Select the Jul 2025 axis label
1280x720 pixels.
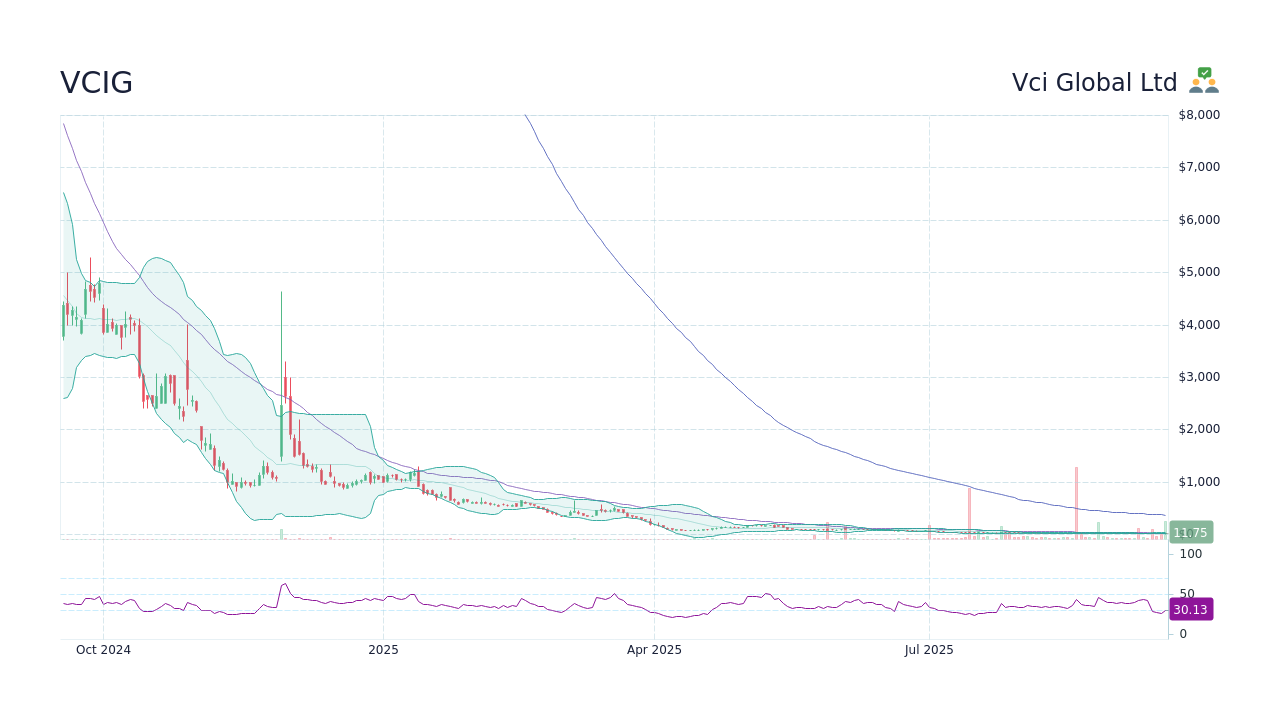(x=929, y=650)
